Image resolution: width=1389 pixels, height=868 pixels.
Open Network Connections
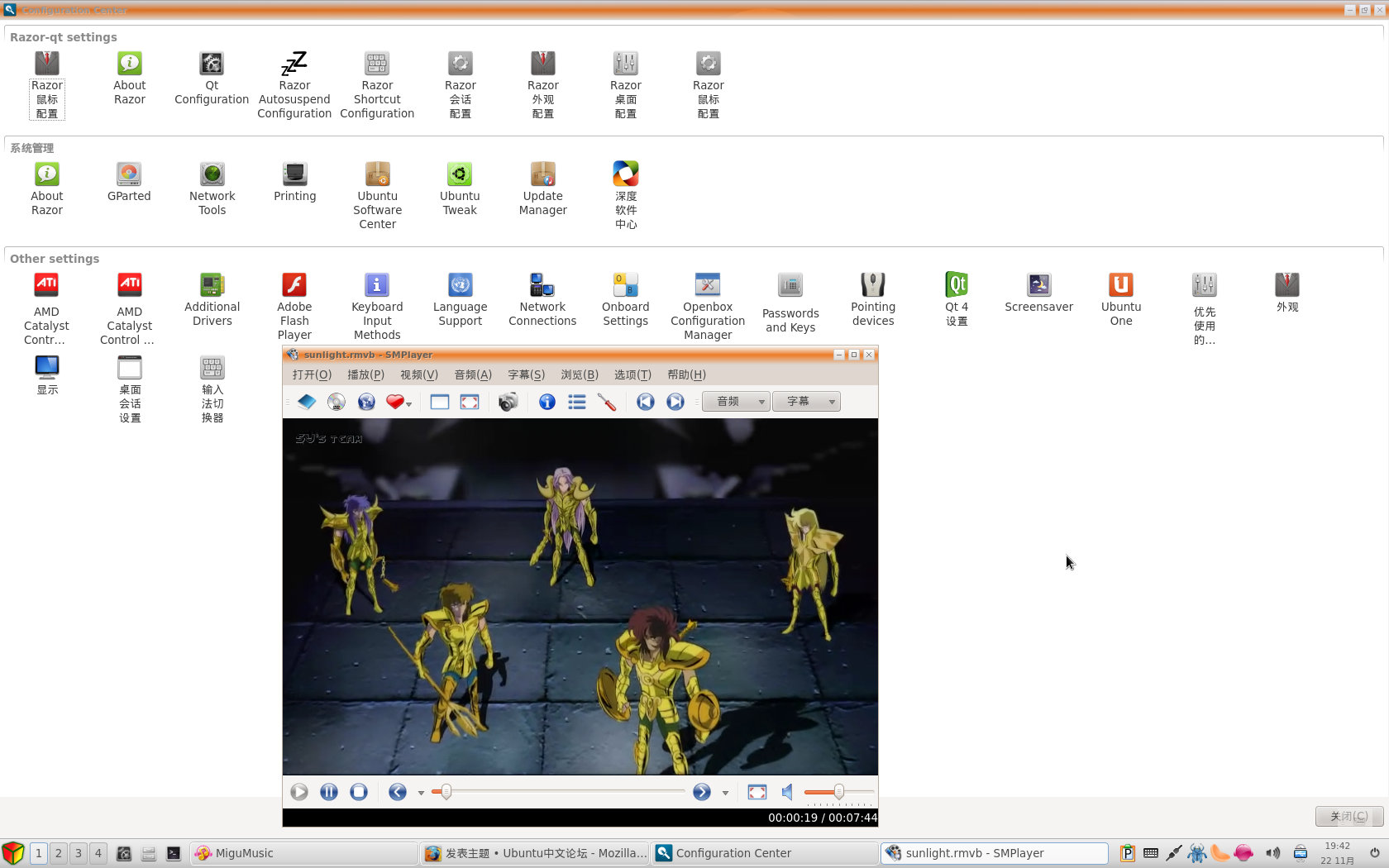pyautogui.click(x=542, y=299)
